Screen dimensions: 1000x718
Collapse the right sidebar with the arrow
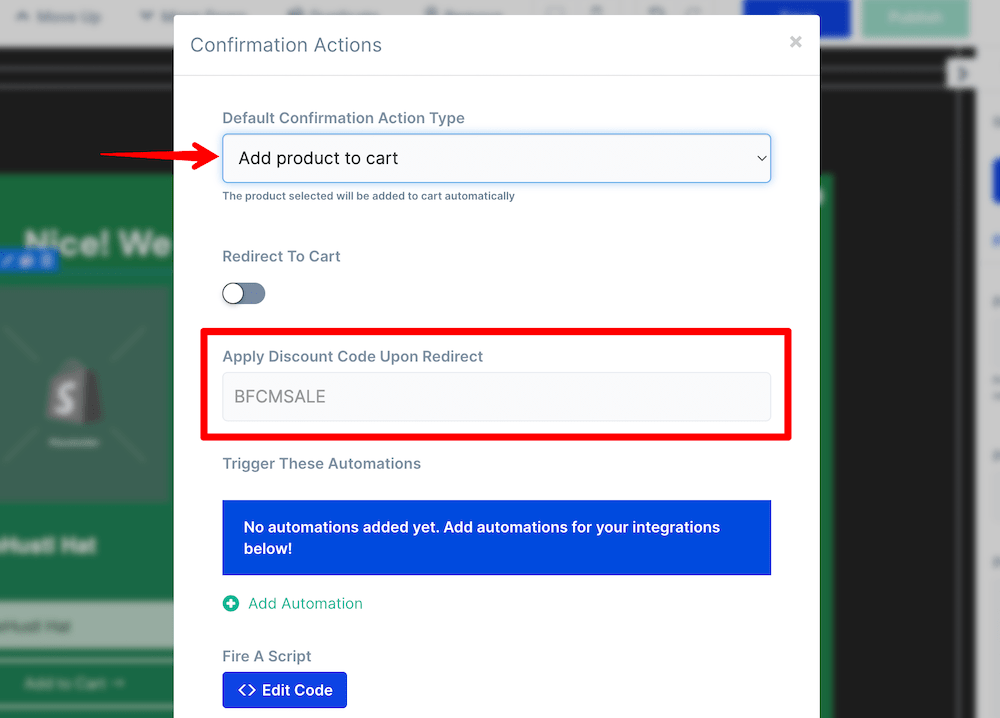point(963,73)
